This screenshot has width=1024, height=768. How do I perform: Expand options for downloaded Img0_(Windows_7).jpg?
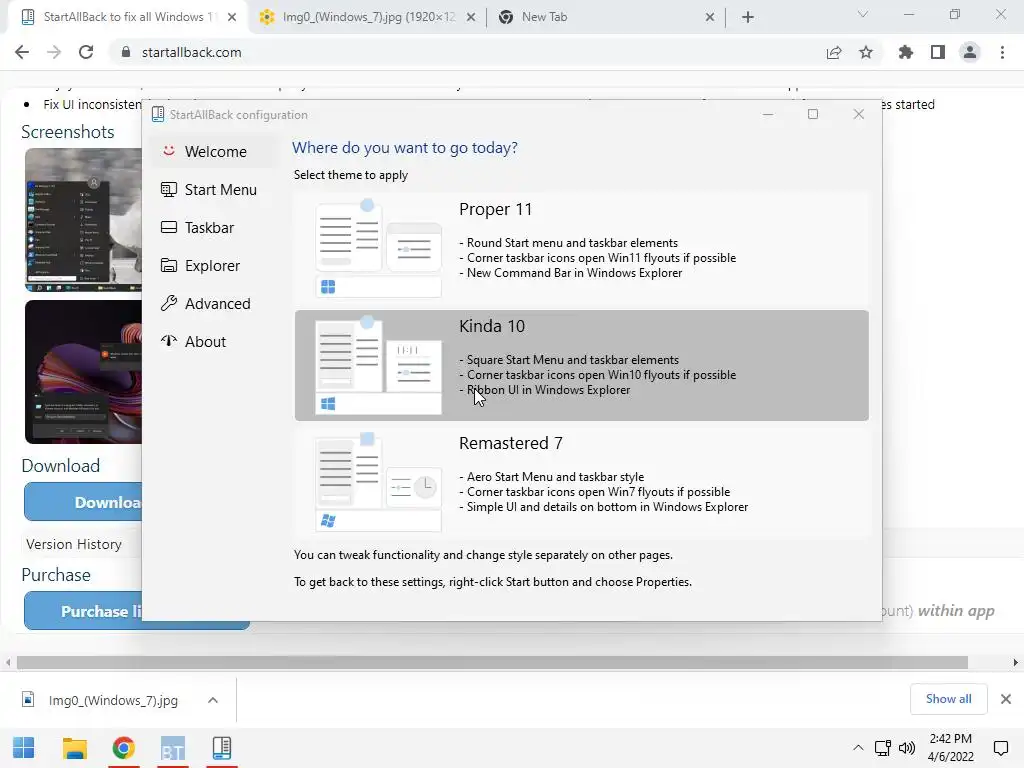coord(213,700)
